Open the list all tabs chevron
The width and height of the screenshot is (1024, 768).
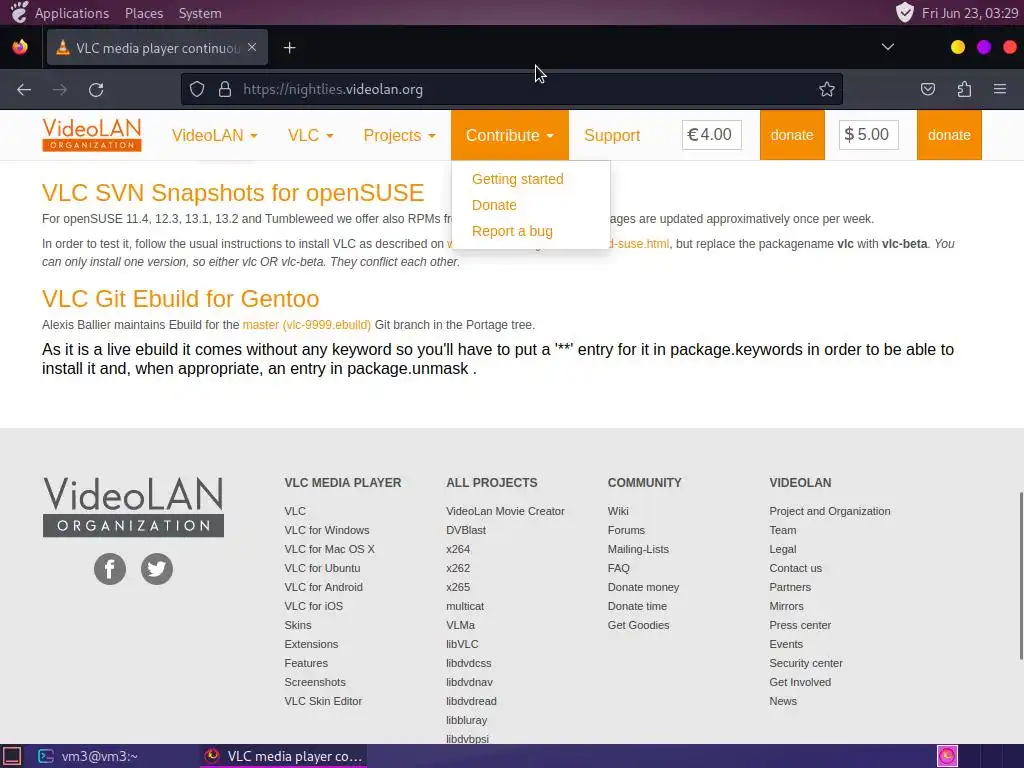(x=888, y=47)
